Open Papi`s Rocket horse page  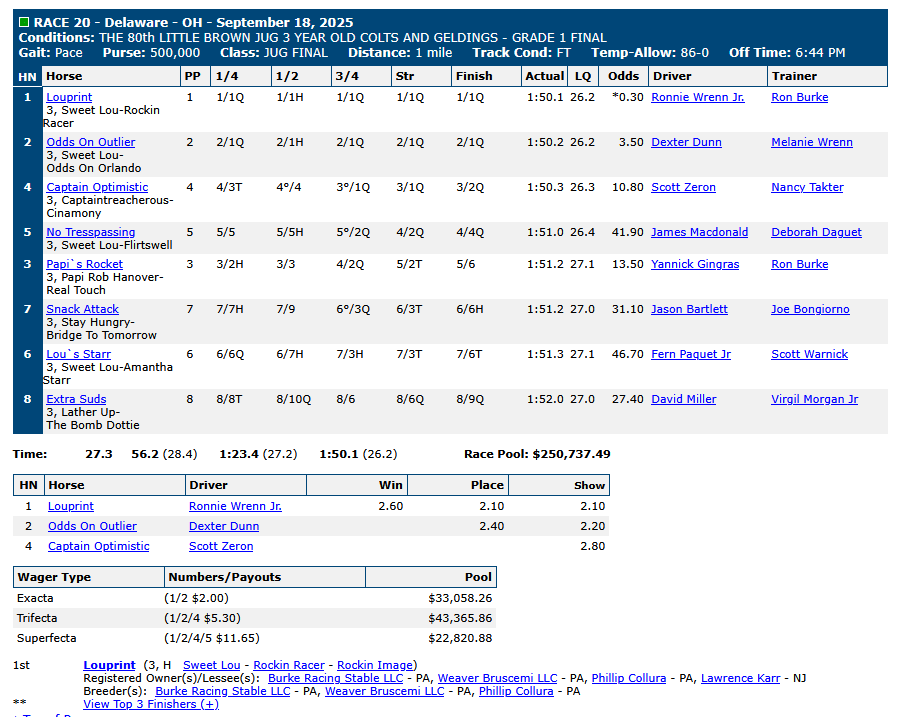tap(84, 264)
